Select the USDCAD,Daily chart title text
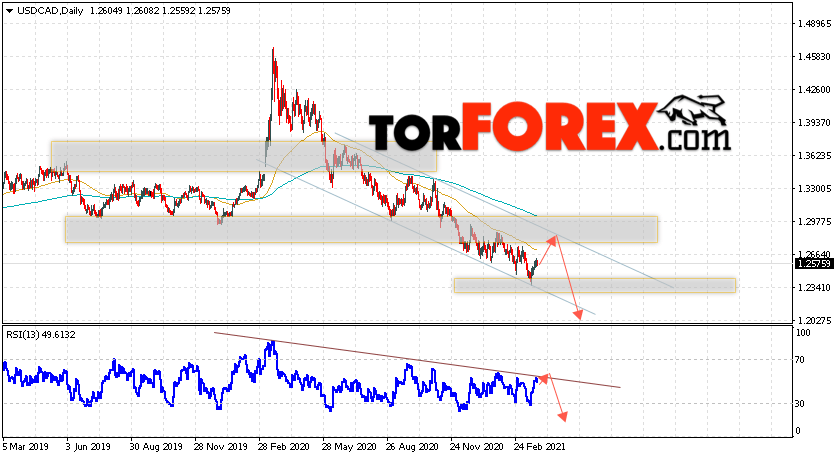The width and height of the screenshot is (838, 458). (50, 11)
